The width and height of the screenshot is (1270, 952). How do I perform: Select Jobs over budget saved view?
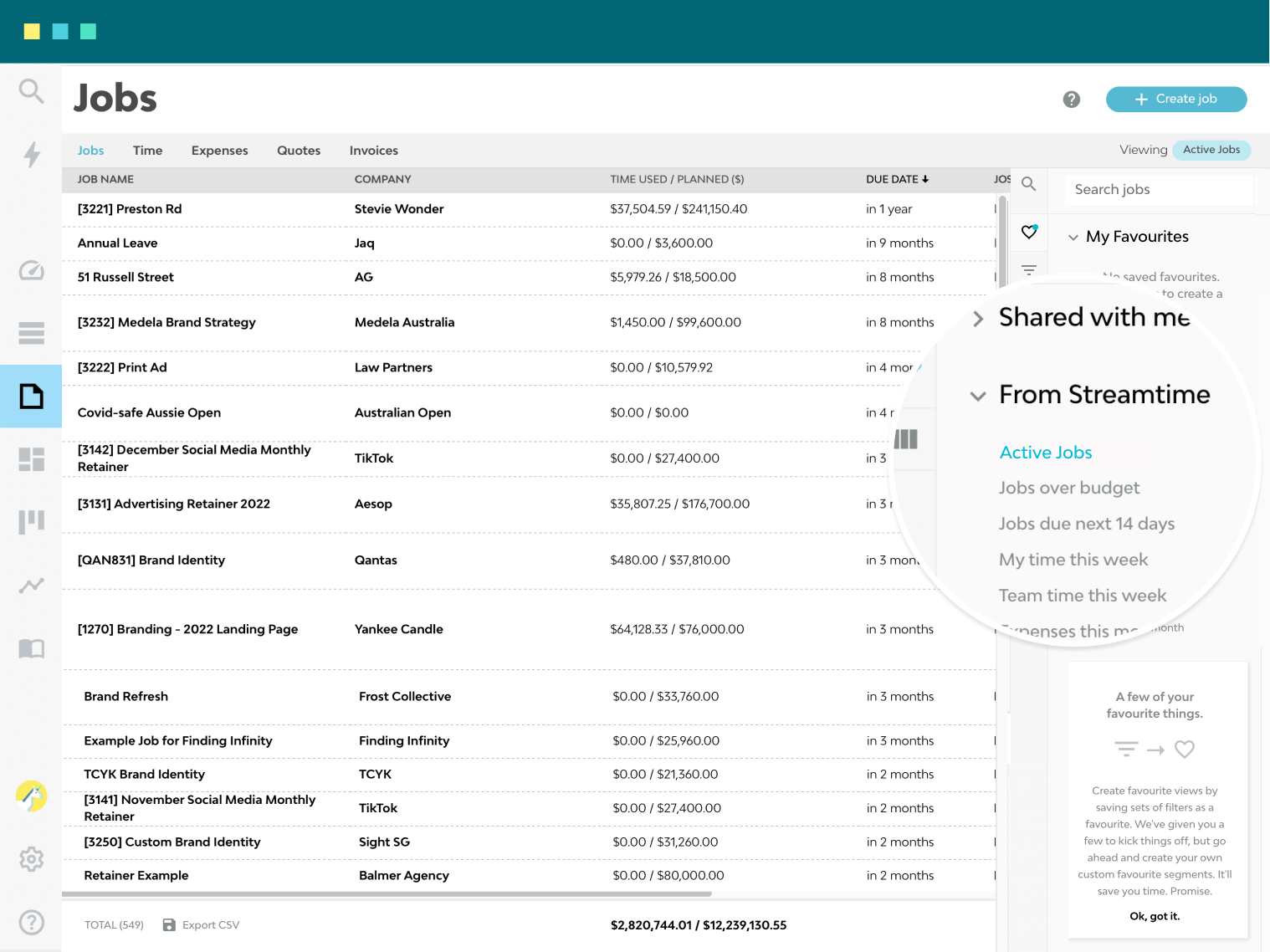[1068, 488]
